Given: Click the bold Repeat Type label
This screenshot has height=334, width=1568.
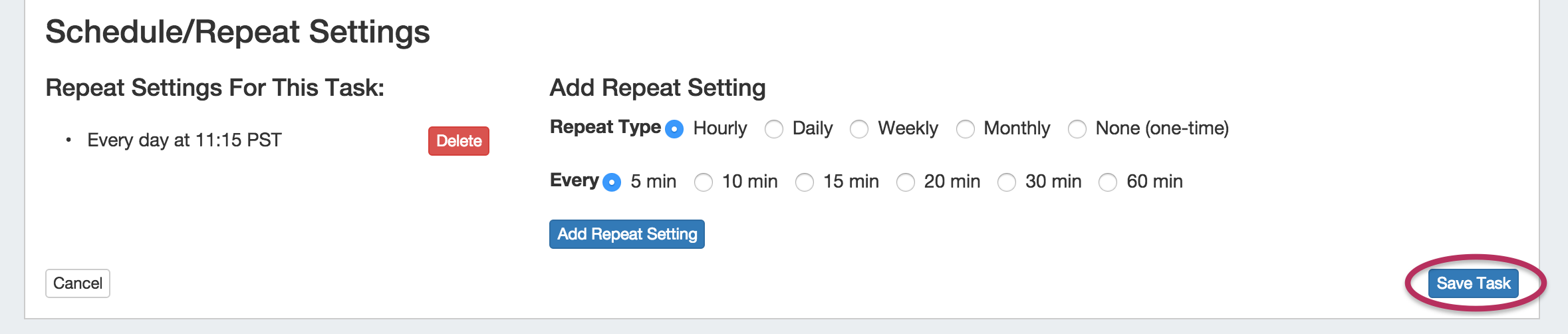Looking at the screenshot, I should pos(605,127).
